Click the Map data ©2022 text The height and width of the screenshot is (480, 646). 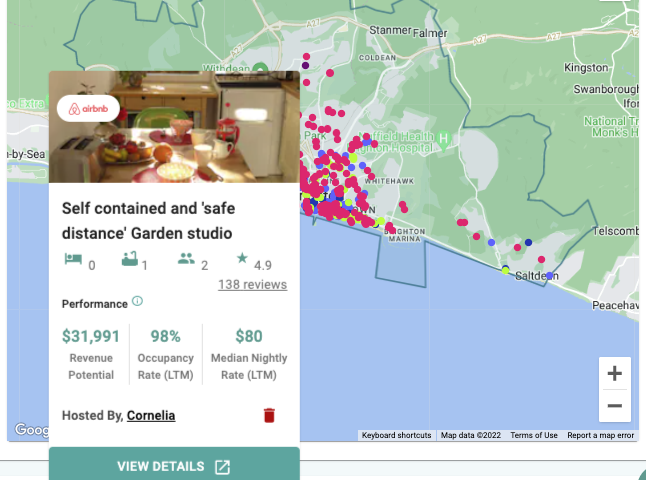[x=470, y=435]
